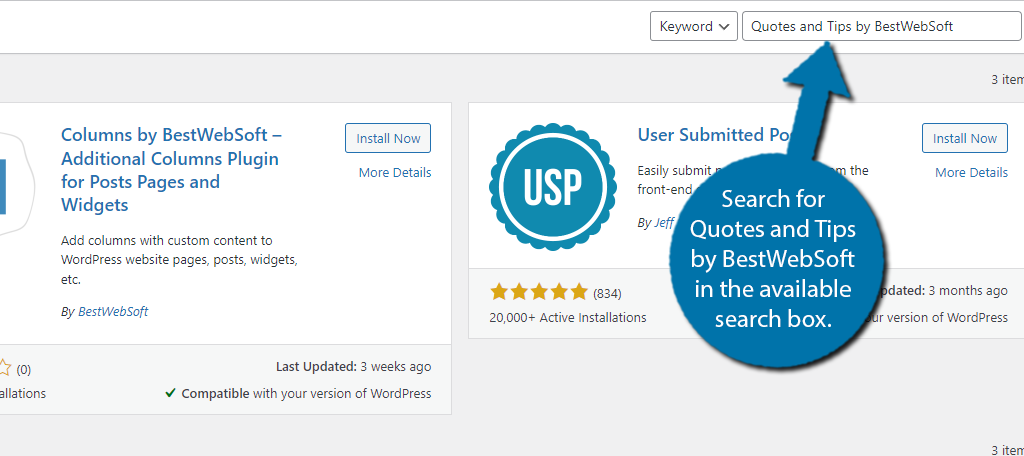Image resolution: width=1024 pixels, height=456 pixels.
Task: Install the Columns by BestWebSoft plugin
Action: pos(388,138)
